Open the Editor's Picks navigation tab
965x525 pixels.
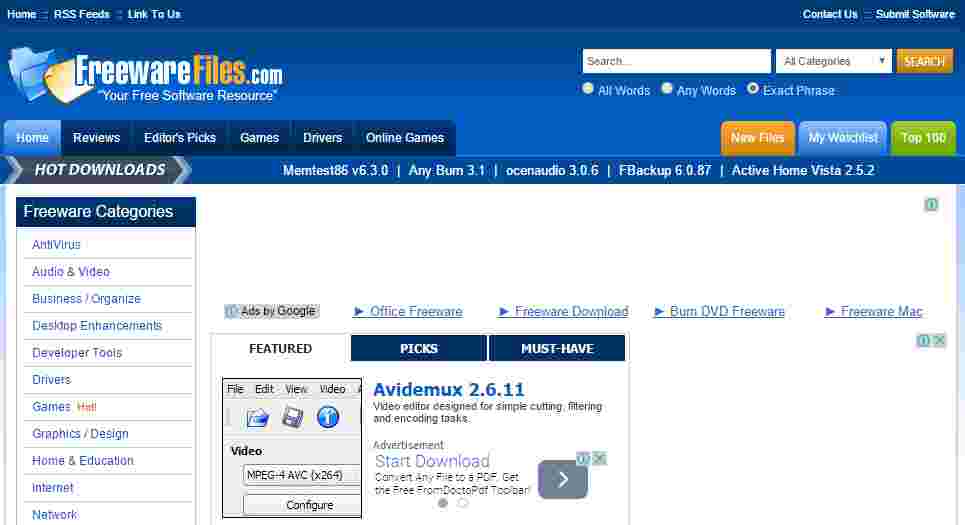point(180,138)
